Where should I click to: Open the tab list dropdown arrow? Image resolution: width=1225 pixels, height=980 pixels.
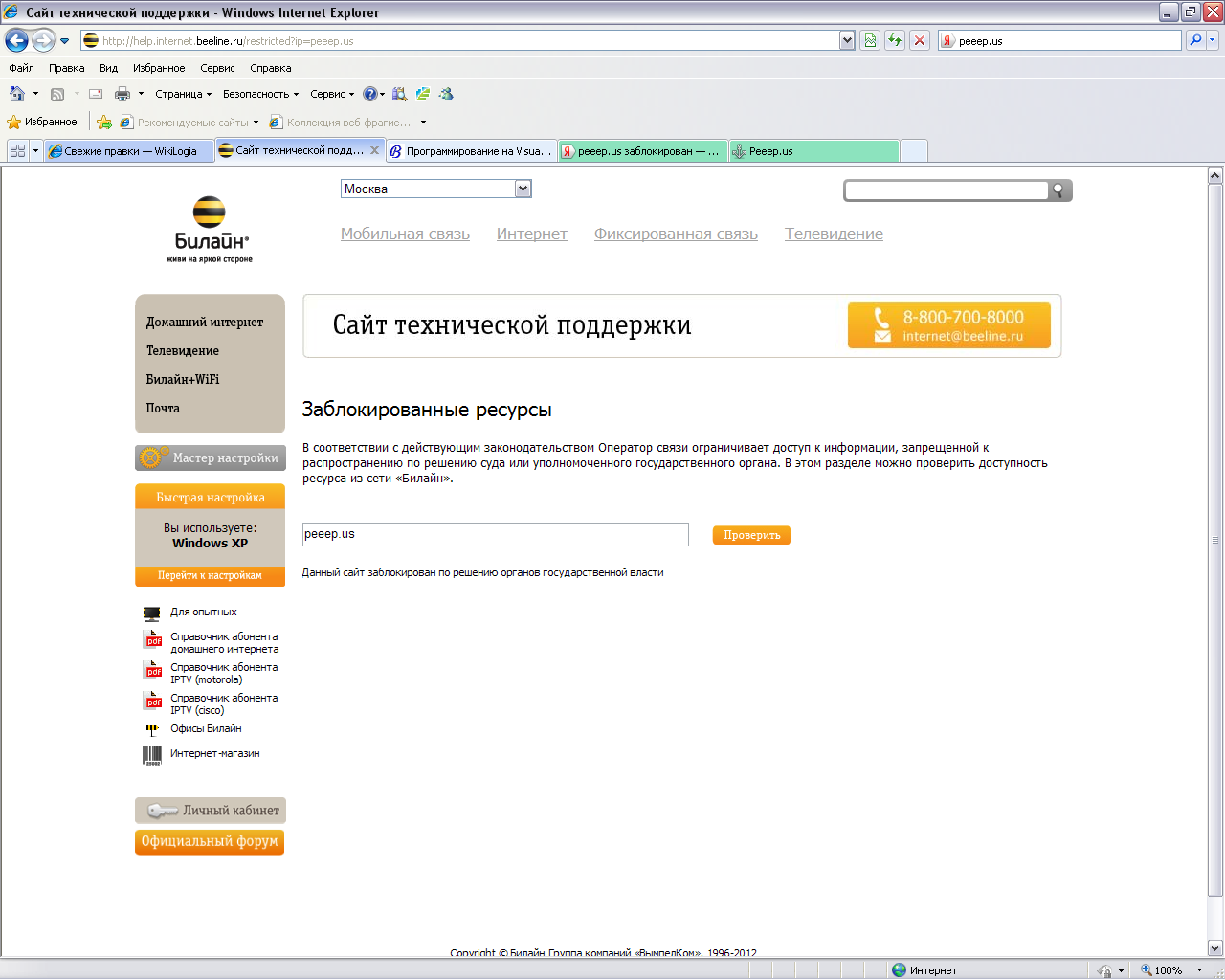pos(36,151)
